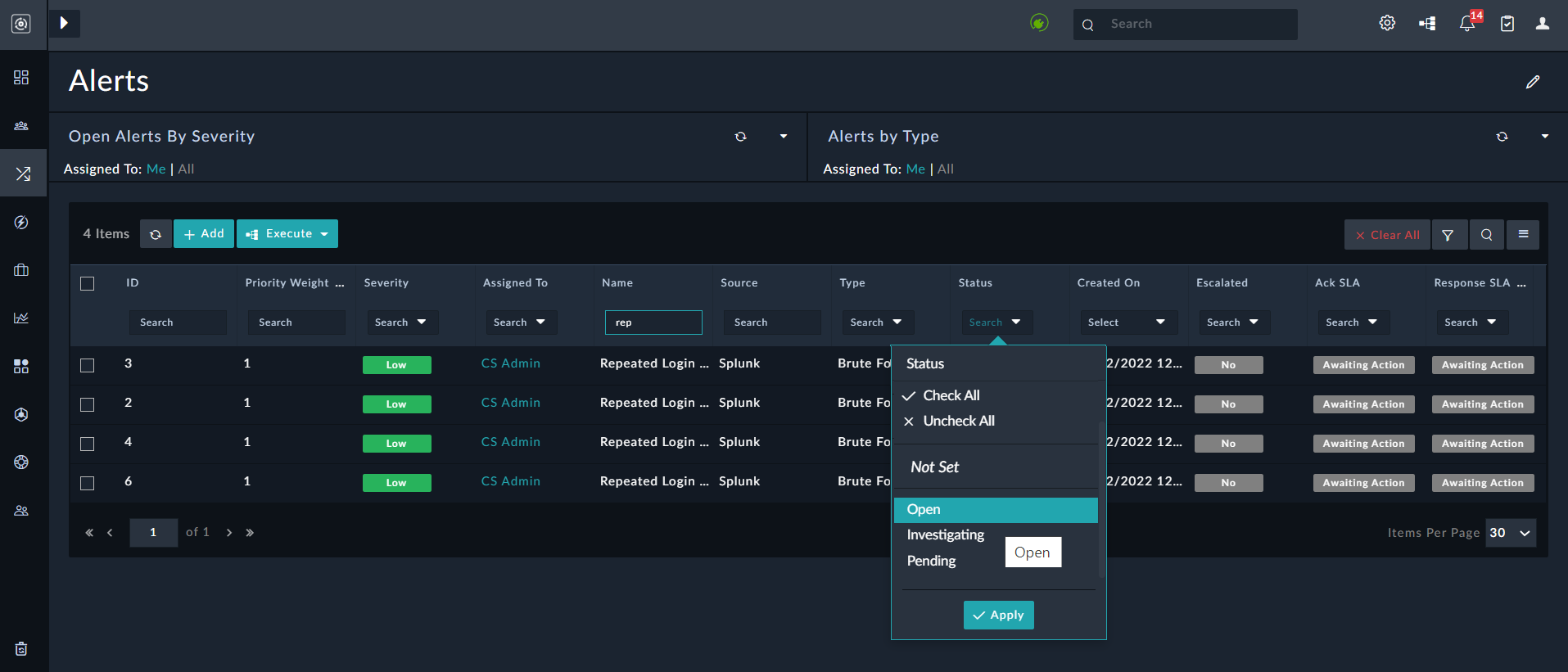Open the widgets grid sidebar icon

pos(21,366)
